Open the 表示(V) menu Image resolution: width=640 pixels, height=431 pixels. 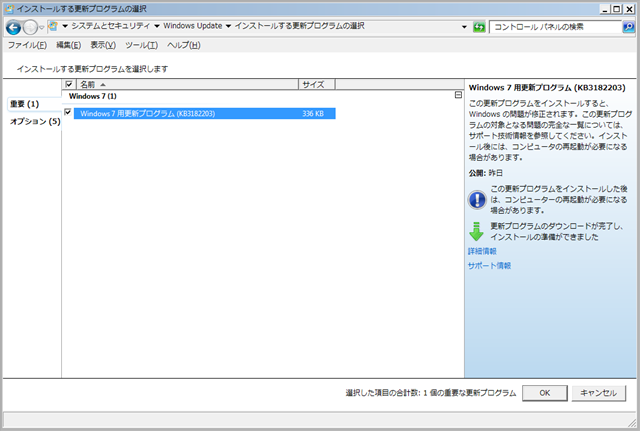103,45
